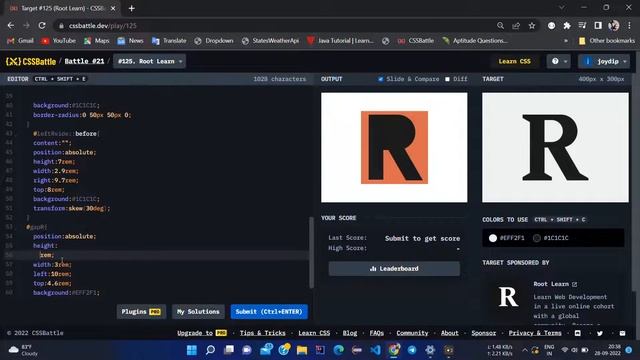Viewport: 640px width, 360px height.
Task: Click the CSSBattle logo
Action: (x=31, y=62)
